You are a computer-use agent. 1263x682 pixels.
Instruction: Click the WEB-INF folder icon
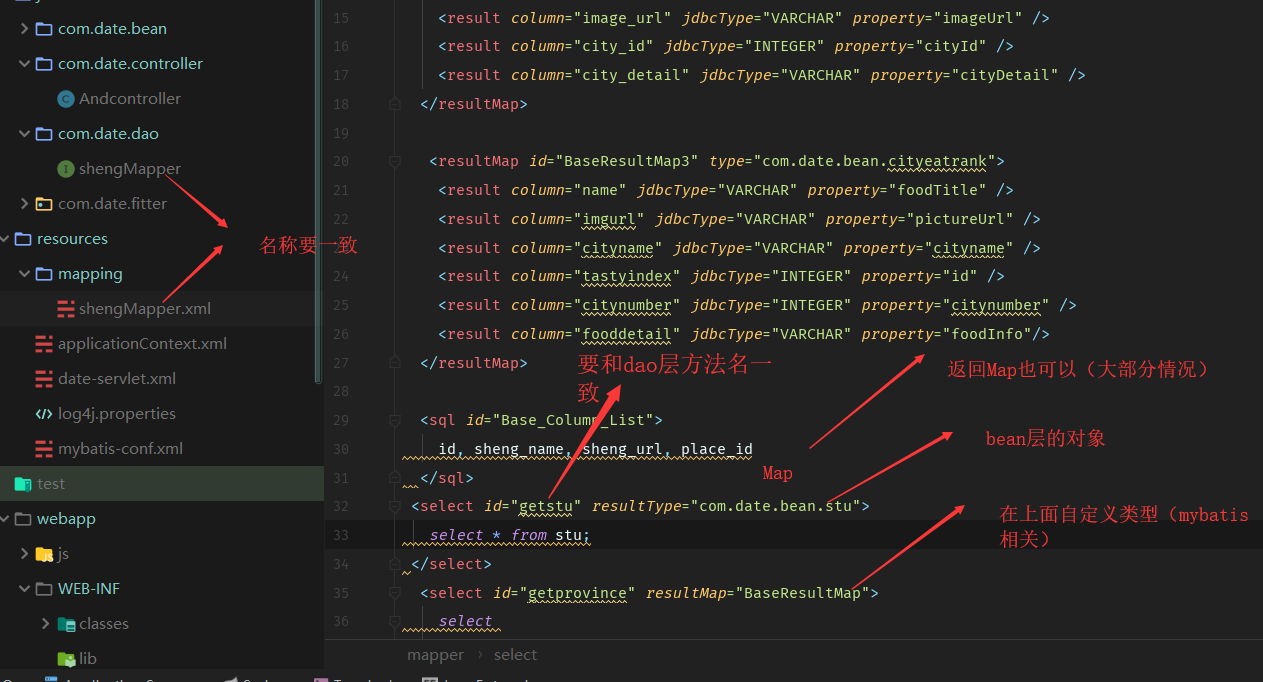point(44,589)
